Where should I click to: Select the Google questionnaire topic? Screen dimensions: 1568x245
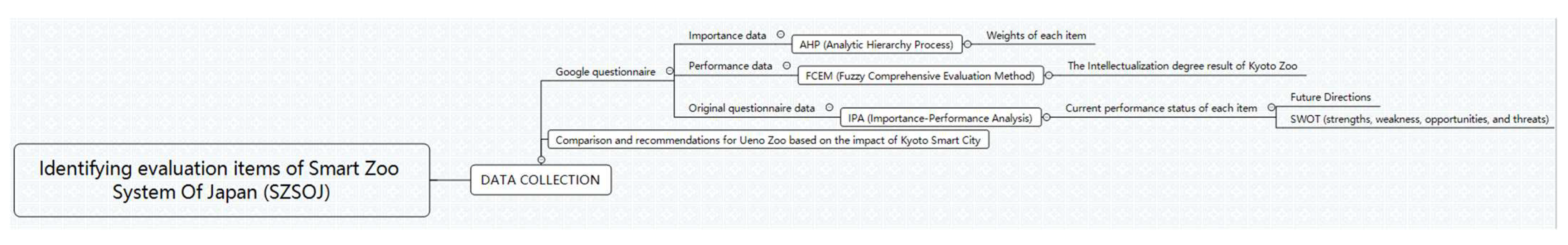(x=605, y=72)
